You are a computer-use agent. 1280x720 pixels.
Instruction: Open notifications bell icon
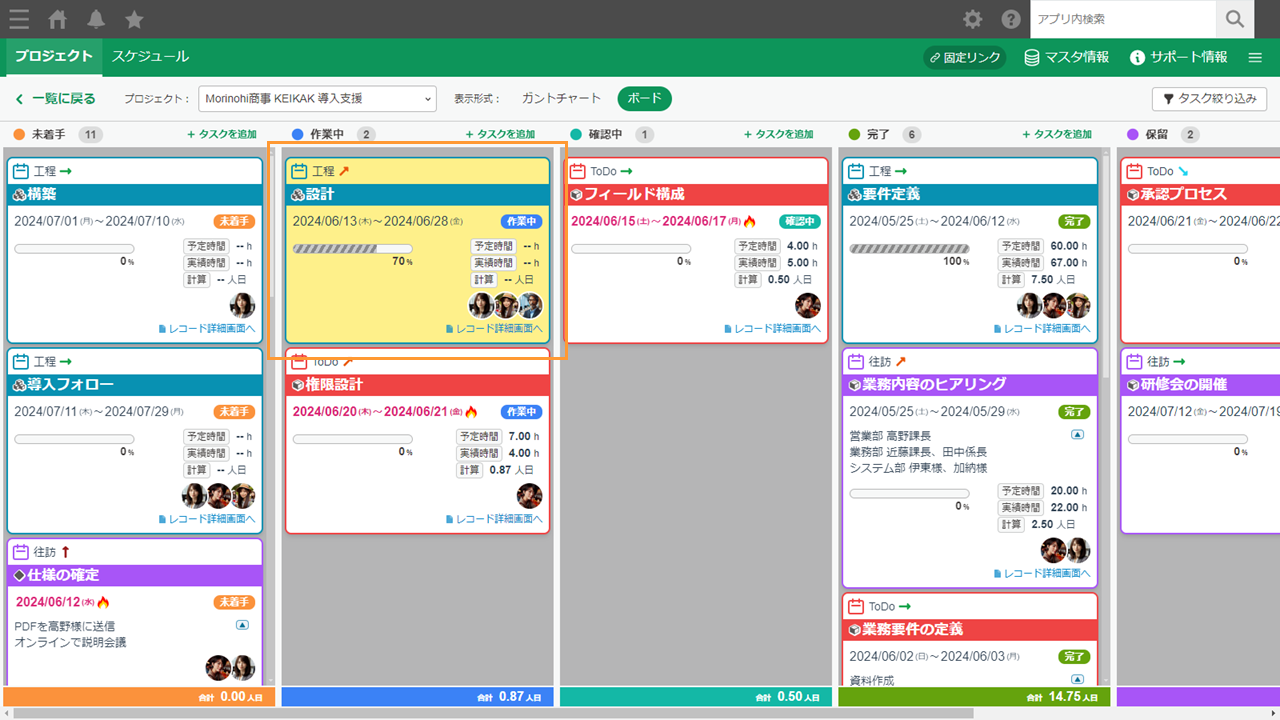(96, 19)
